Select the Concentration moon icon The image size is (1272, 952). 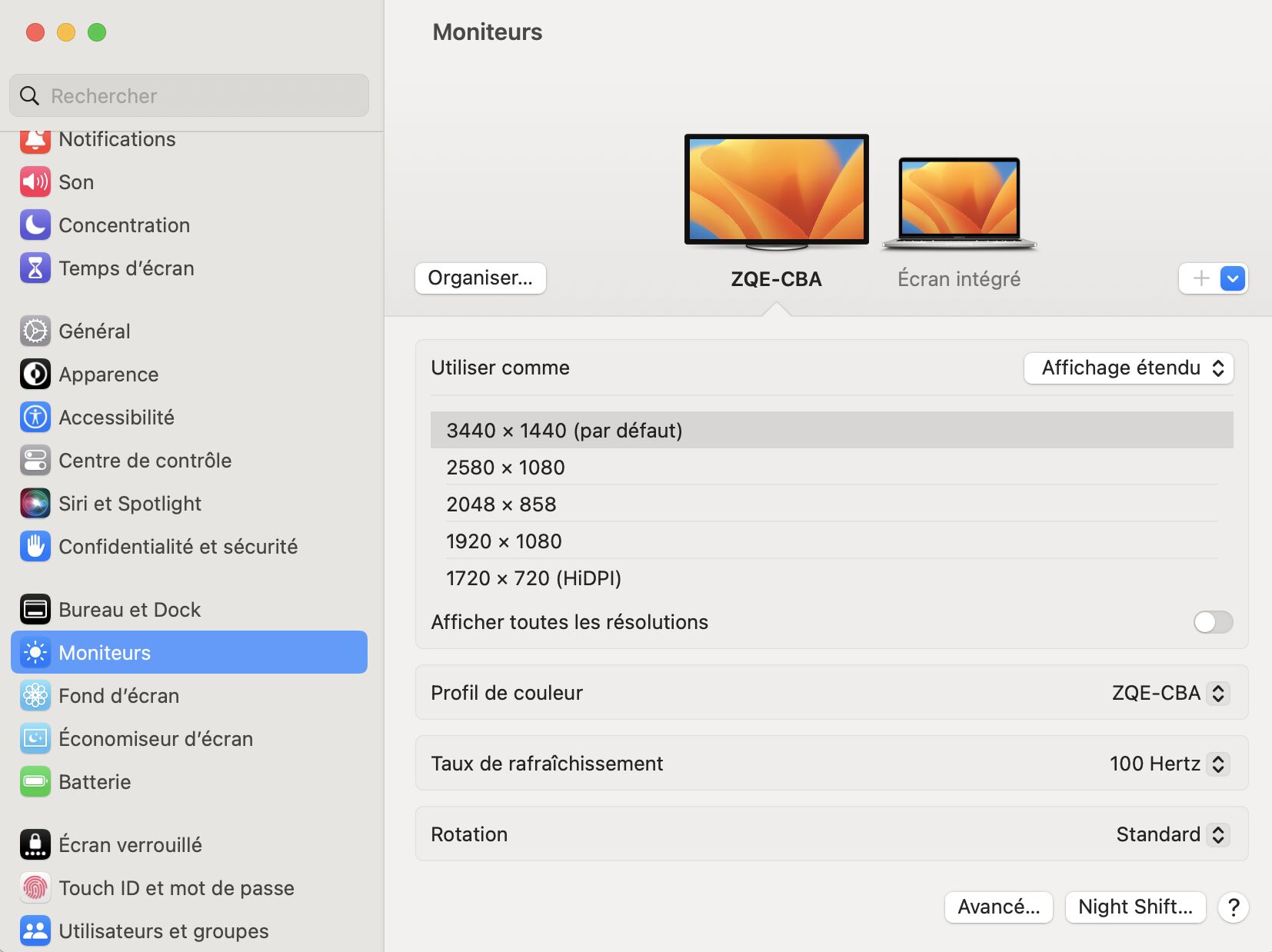coord(35,225)
